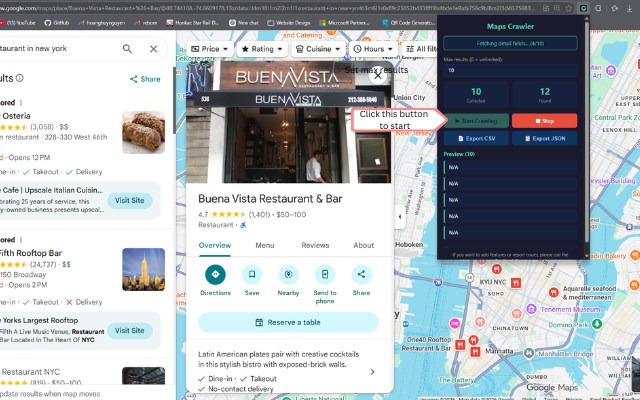Click the Fetching detail fields status bar
This screenshot has height=400, width=640.
pyautogui.click(x=510, y=43)
